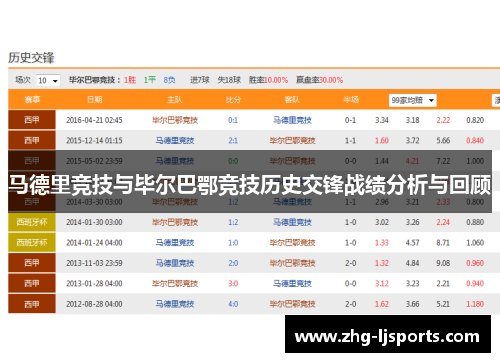Open the 0:1 score link
The height and width of the screenshot is (362, 500).
pos(233,120)
